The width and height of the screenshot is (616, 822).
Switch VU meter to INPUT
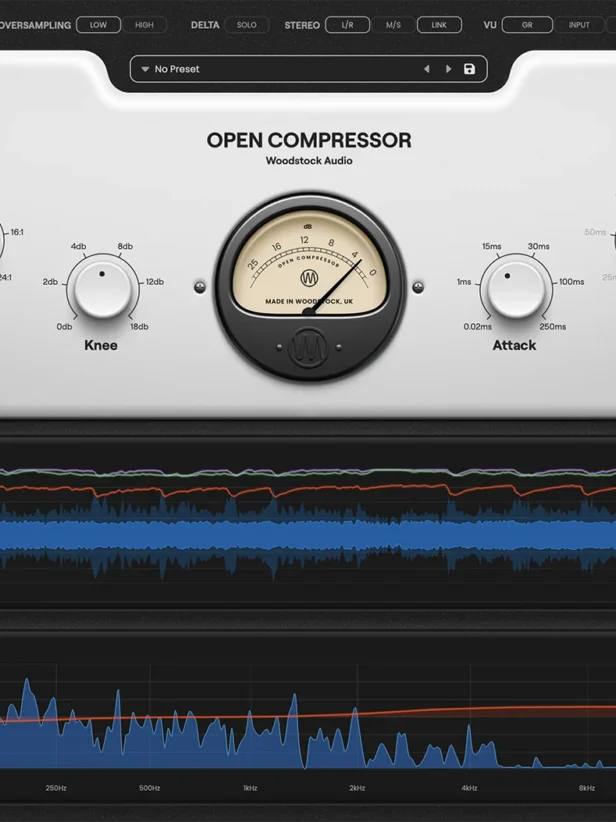point(579,25)
